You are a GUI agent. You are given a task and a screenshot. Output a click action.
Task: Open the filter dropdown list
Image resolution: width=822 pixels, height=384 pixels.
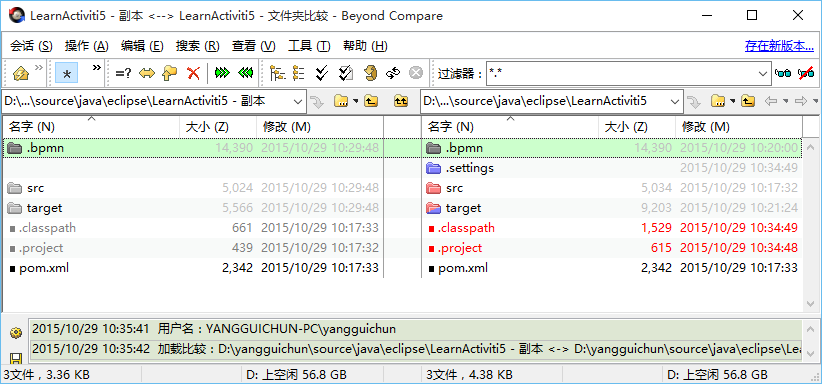tap(763, 74)
